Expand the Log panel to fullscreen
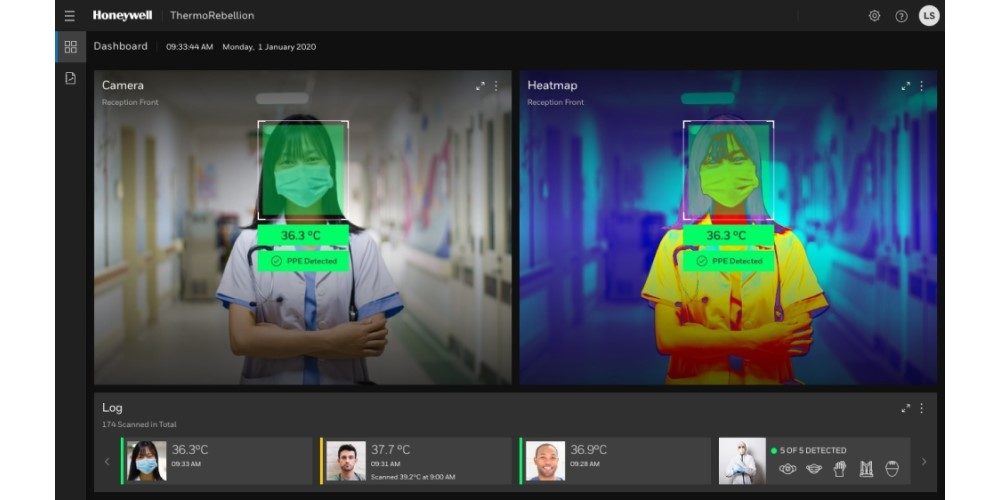The image size is (1000, 500). click(x=906, y=408)
